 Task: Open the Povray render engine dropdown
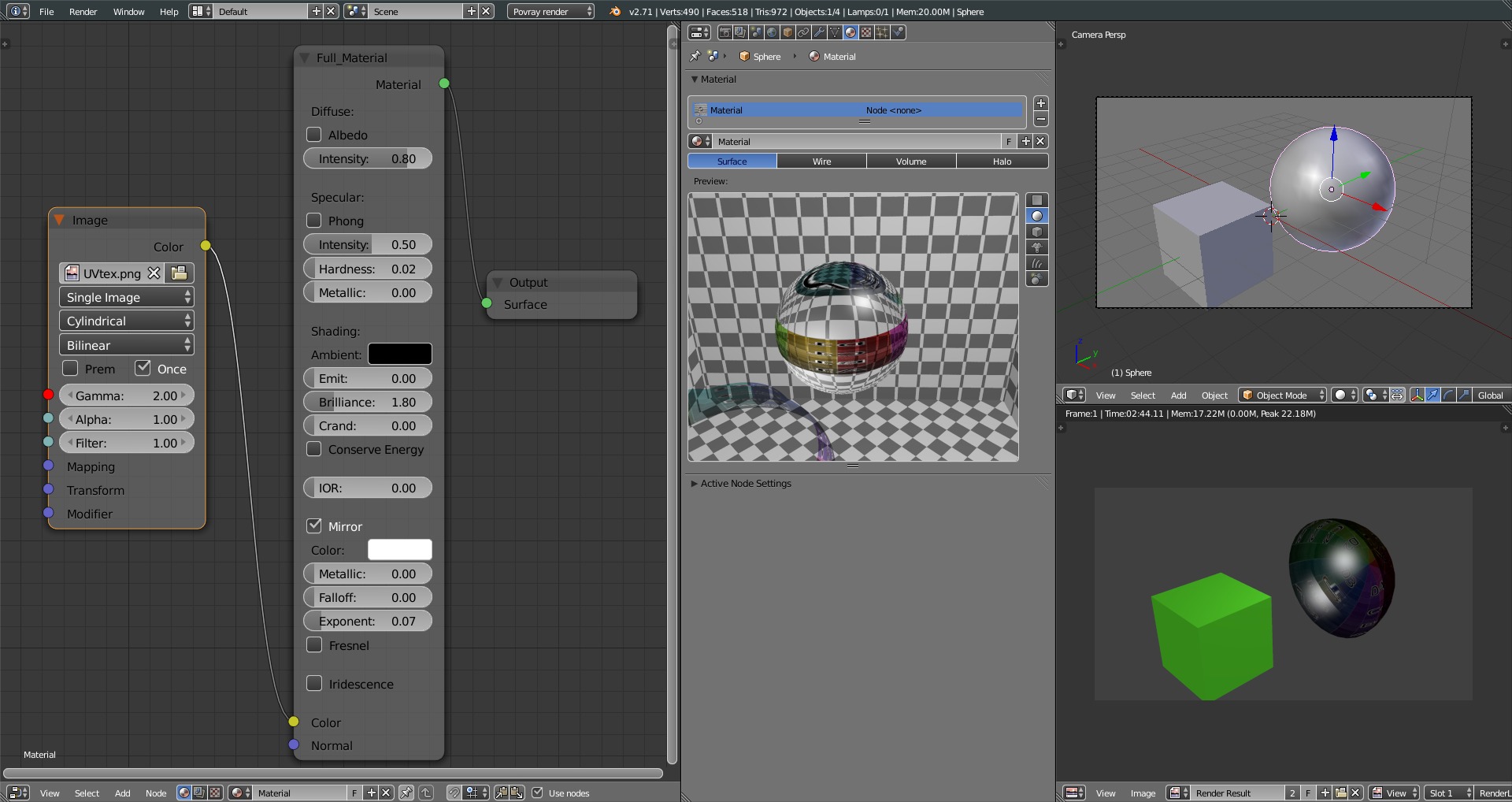(x=550, y=12)
